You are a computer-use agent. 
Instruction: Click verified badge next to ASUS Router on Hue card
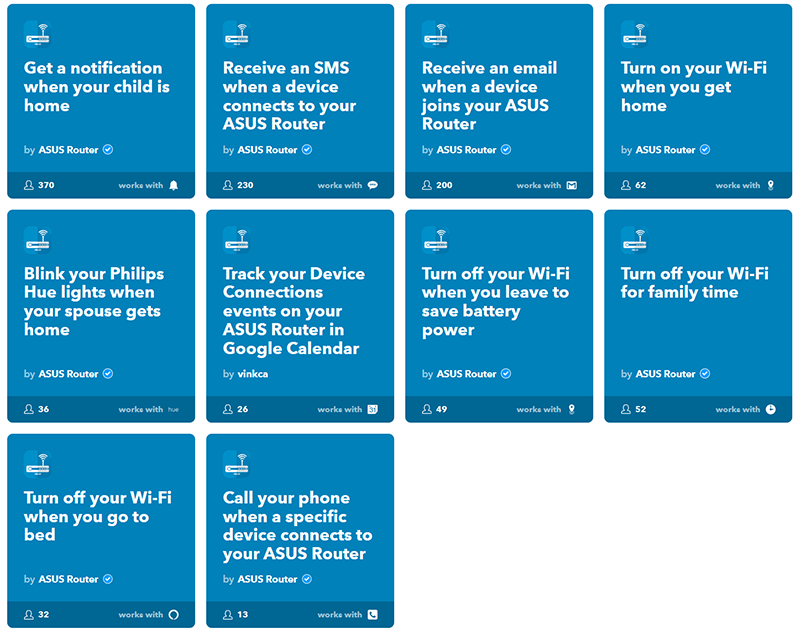pyautogui.click(x=108, y=373)
